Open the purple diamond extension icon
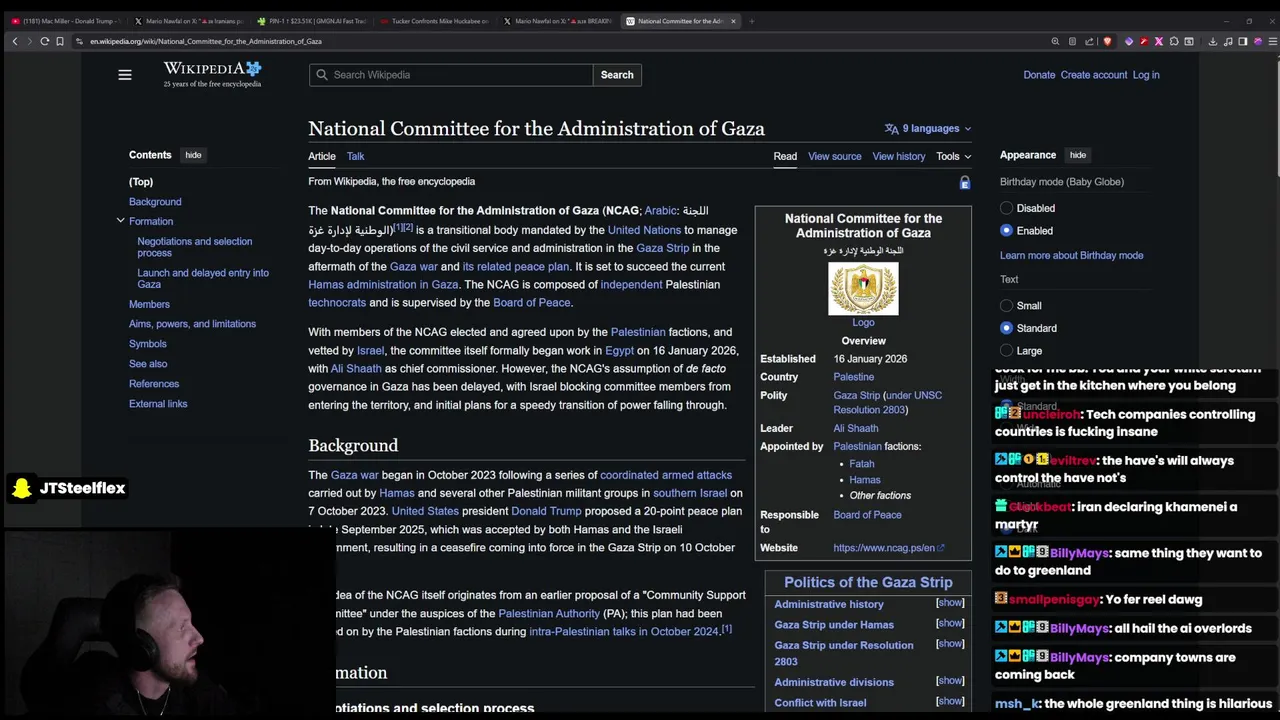Screen dimensions: 1280x720 [x=1129, y=41]
